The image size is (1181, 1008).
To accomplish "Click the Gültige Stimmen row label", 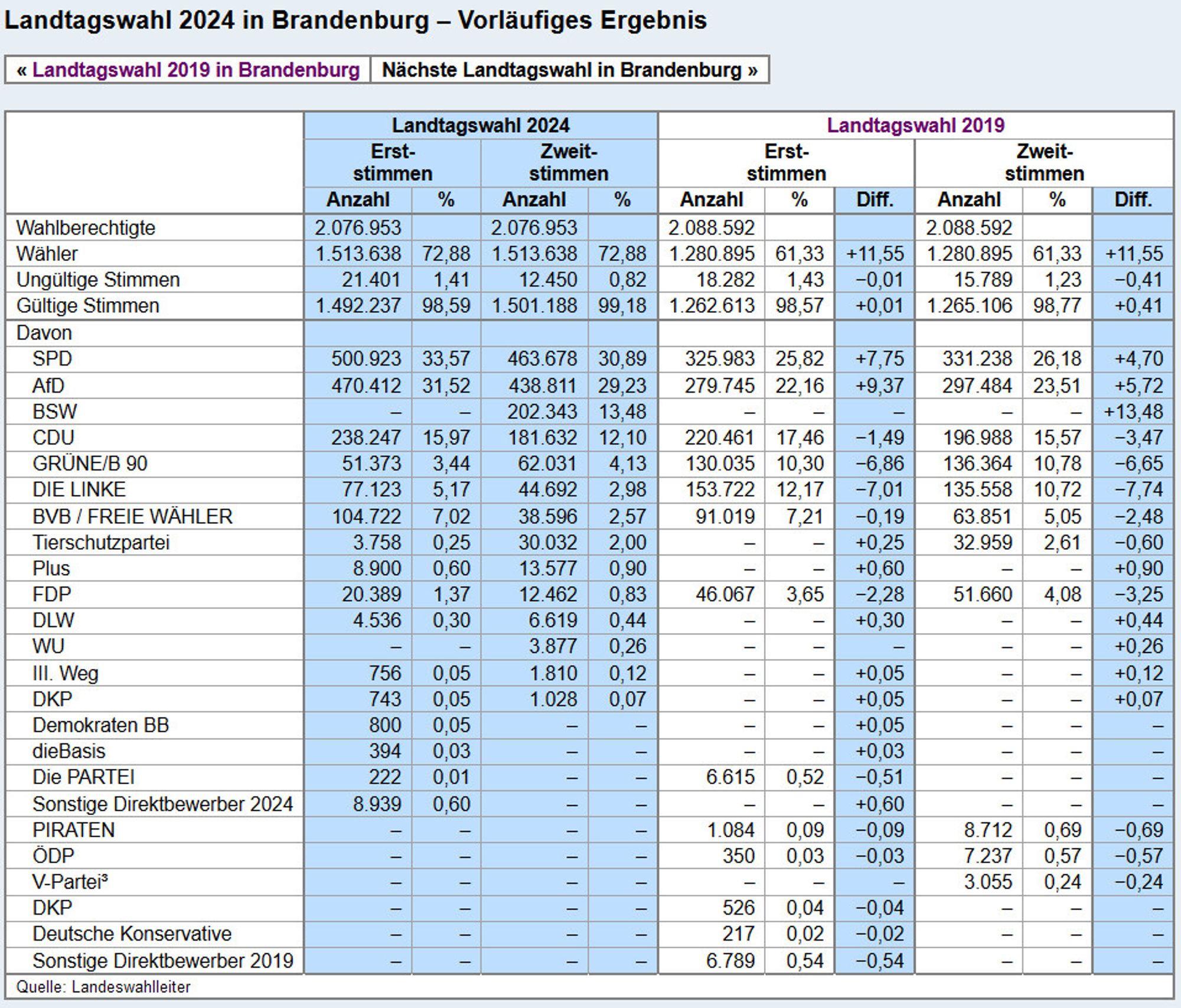I will coord(87,305).
